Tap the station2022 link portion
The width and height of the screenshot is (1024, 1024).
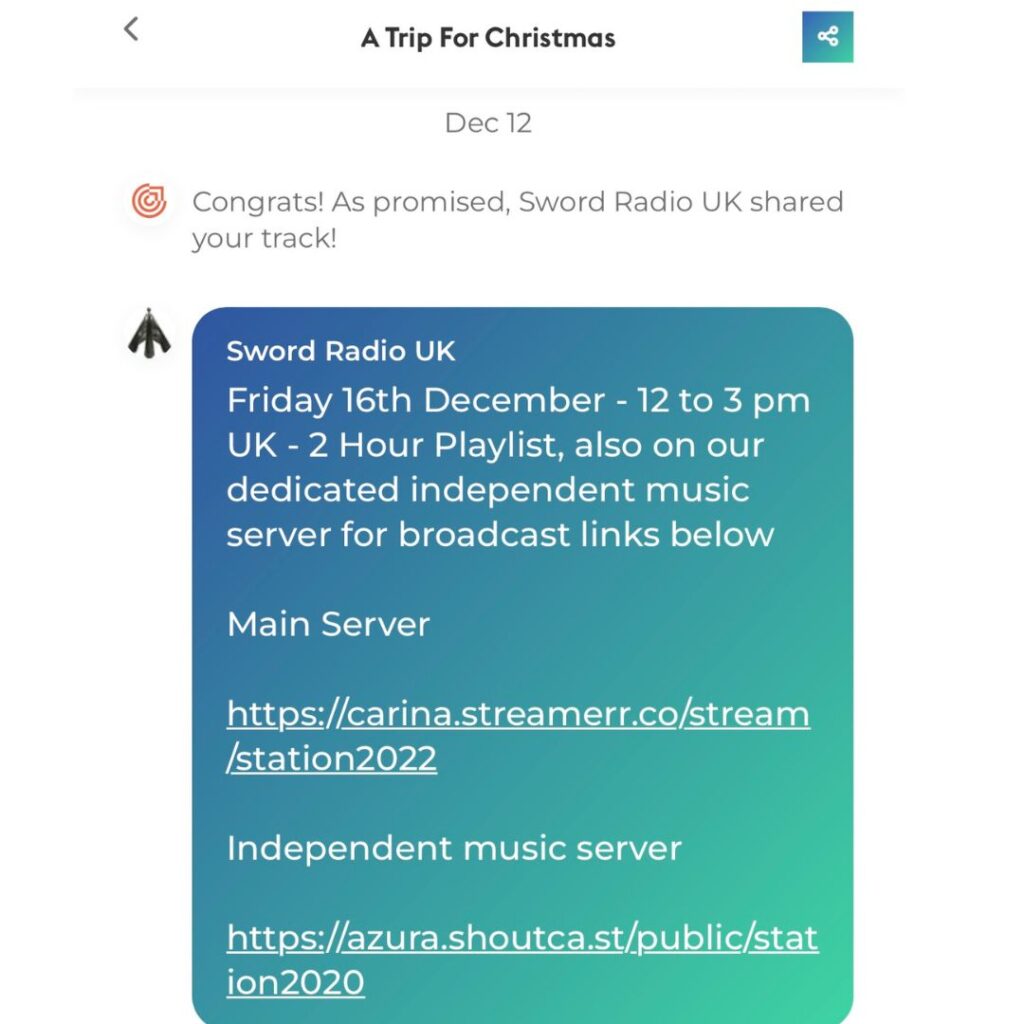(x=331, y=758)
